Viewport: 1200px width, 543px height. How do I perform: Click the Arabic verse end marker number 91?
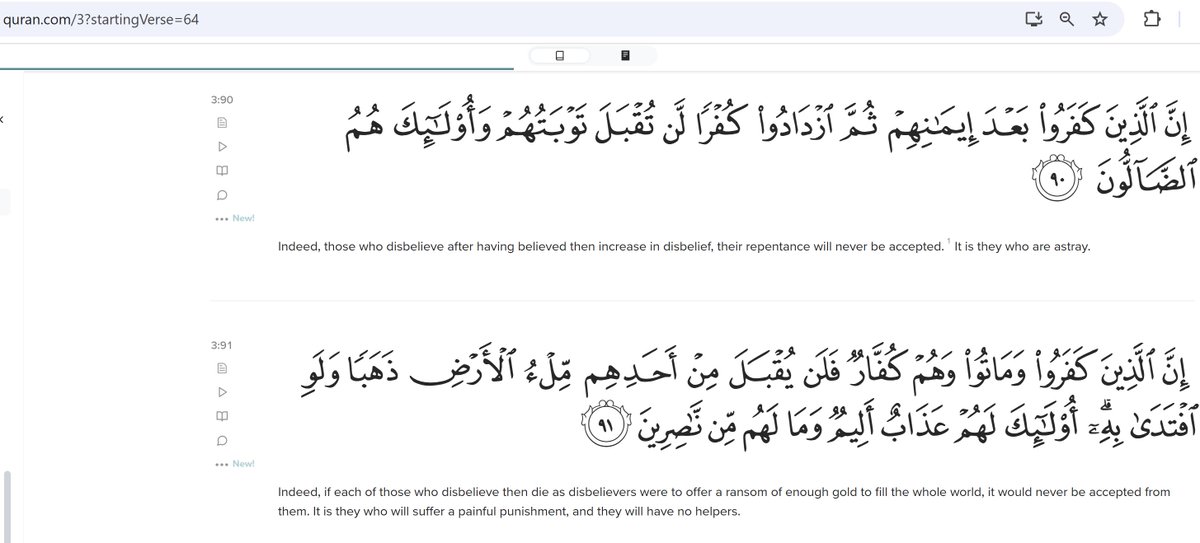coord(607,424)
